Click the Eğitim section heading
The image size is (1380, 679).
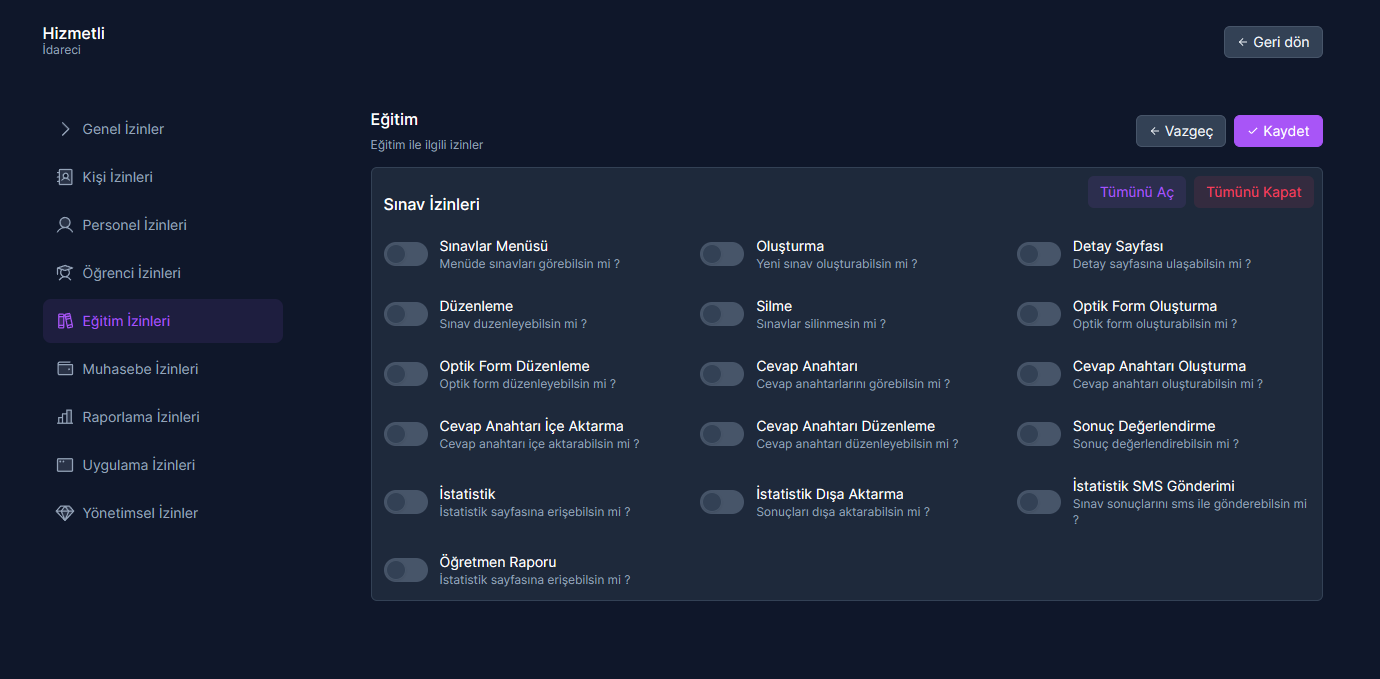coord(394,120)
